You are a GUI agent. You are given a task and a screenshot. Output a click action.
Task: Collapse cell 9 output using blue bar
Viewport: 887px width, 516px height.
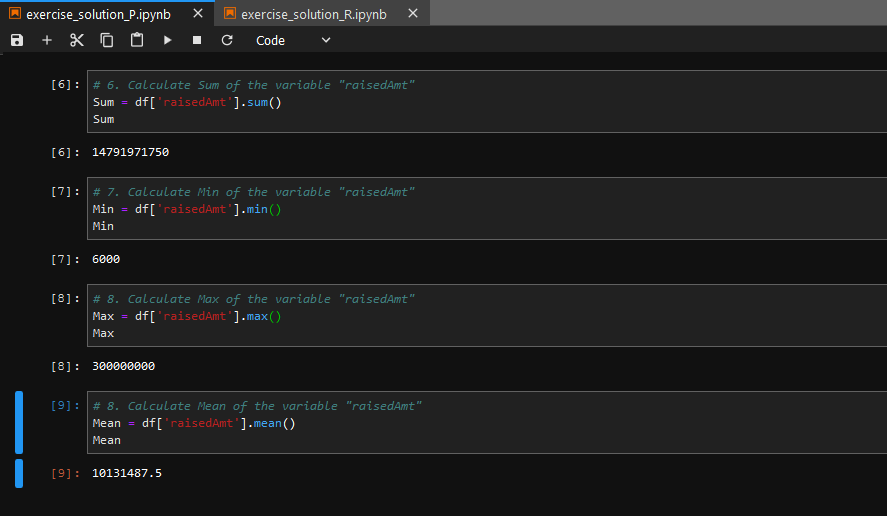click(19, 473)
